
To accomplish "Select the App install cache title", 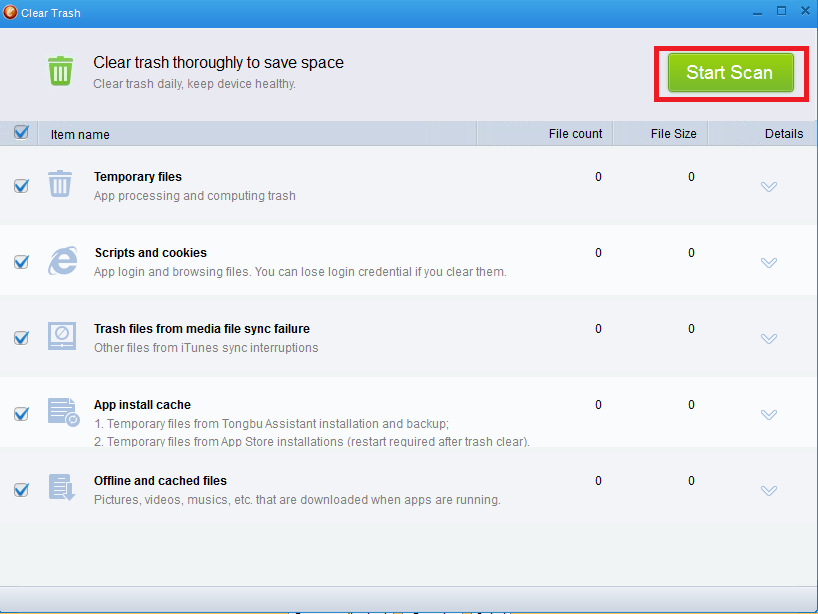I will tap(142, 405).
